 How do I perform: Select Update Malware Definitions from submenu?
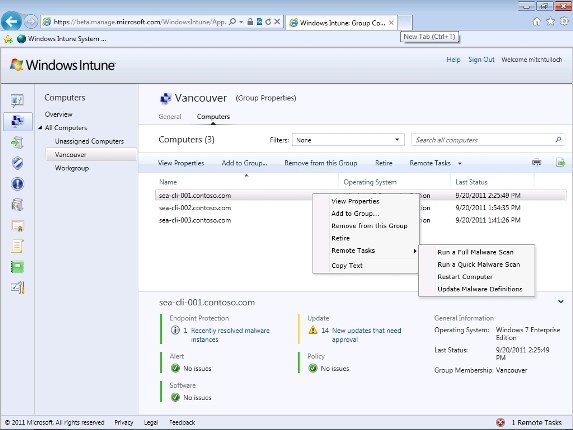[480, 289]
